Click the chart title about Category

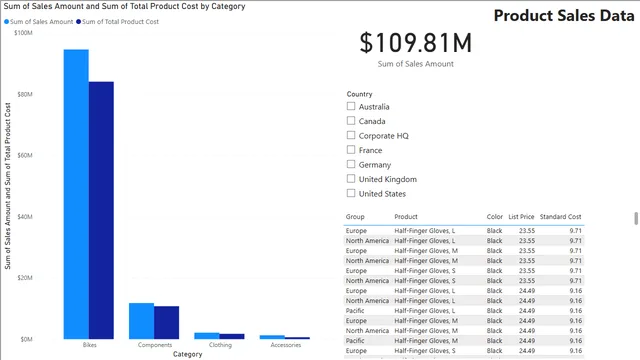point(124,7)
